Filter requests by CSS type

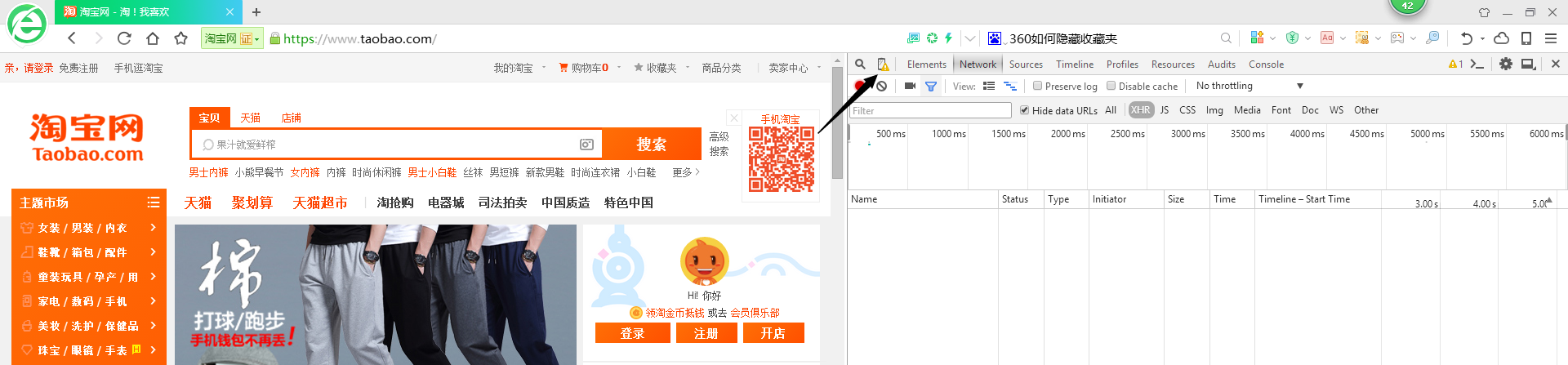tap(1187, 110)
